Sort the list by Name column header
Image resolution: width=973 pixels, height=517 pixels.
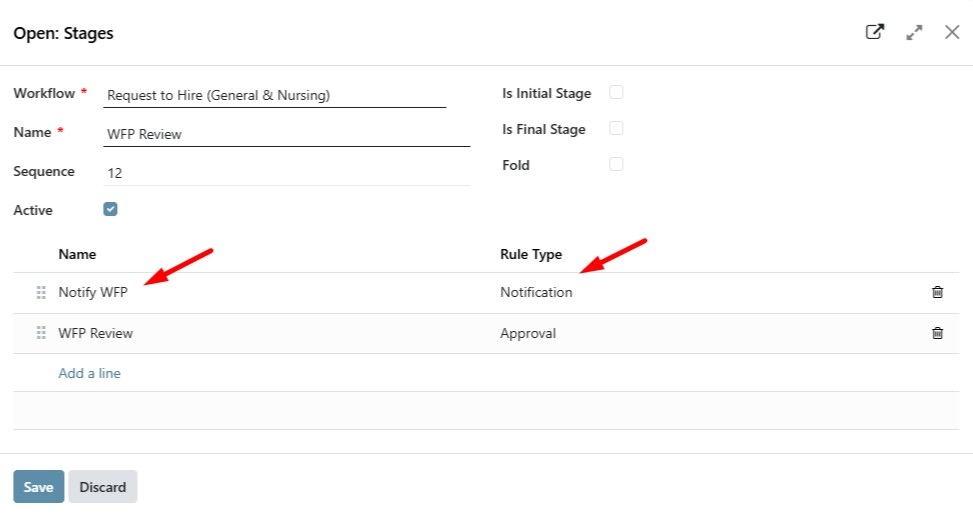tap(77, 254)
